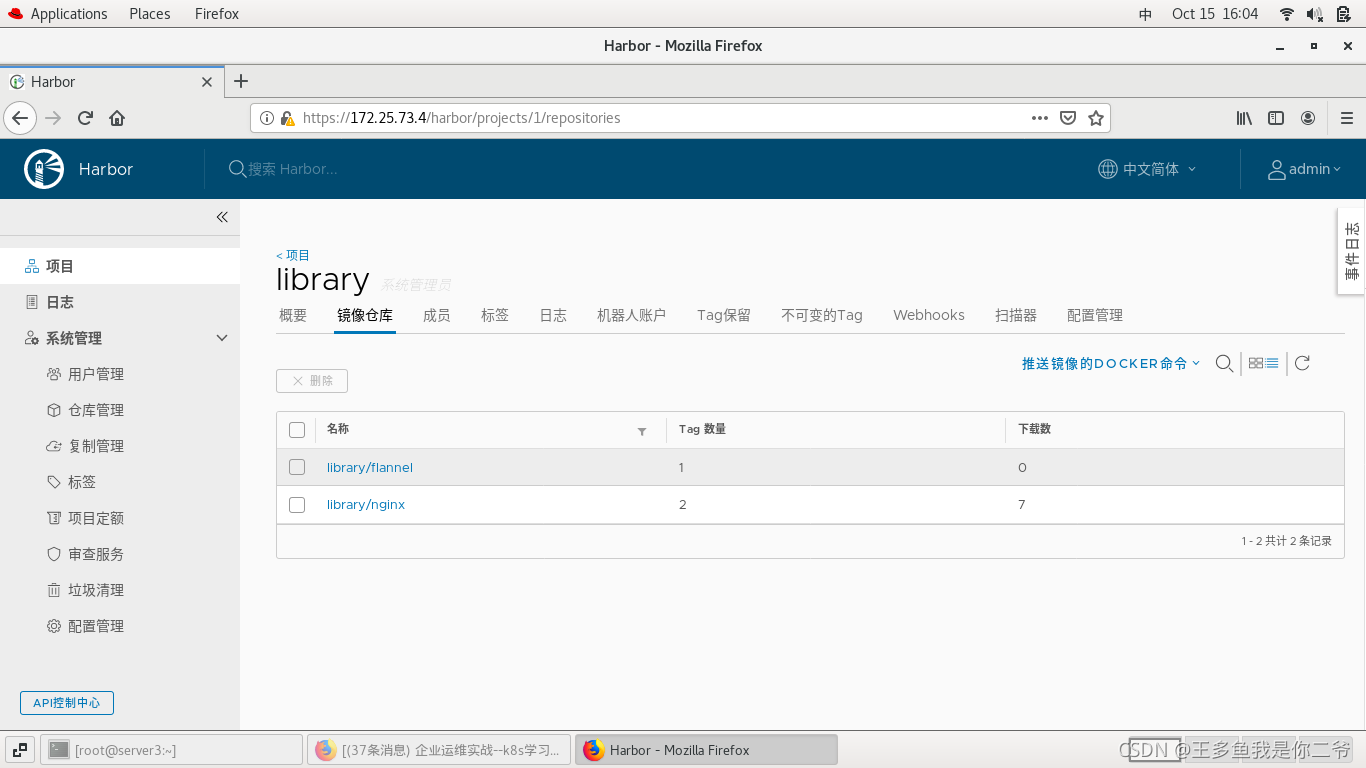Open the 不可变的Tag tab
This screenshot has height=768, width=1366.
[x=822, y=315]
